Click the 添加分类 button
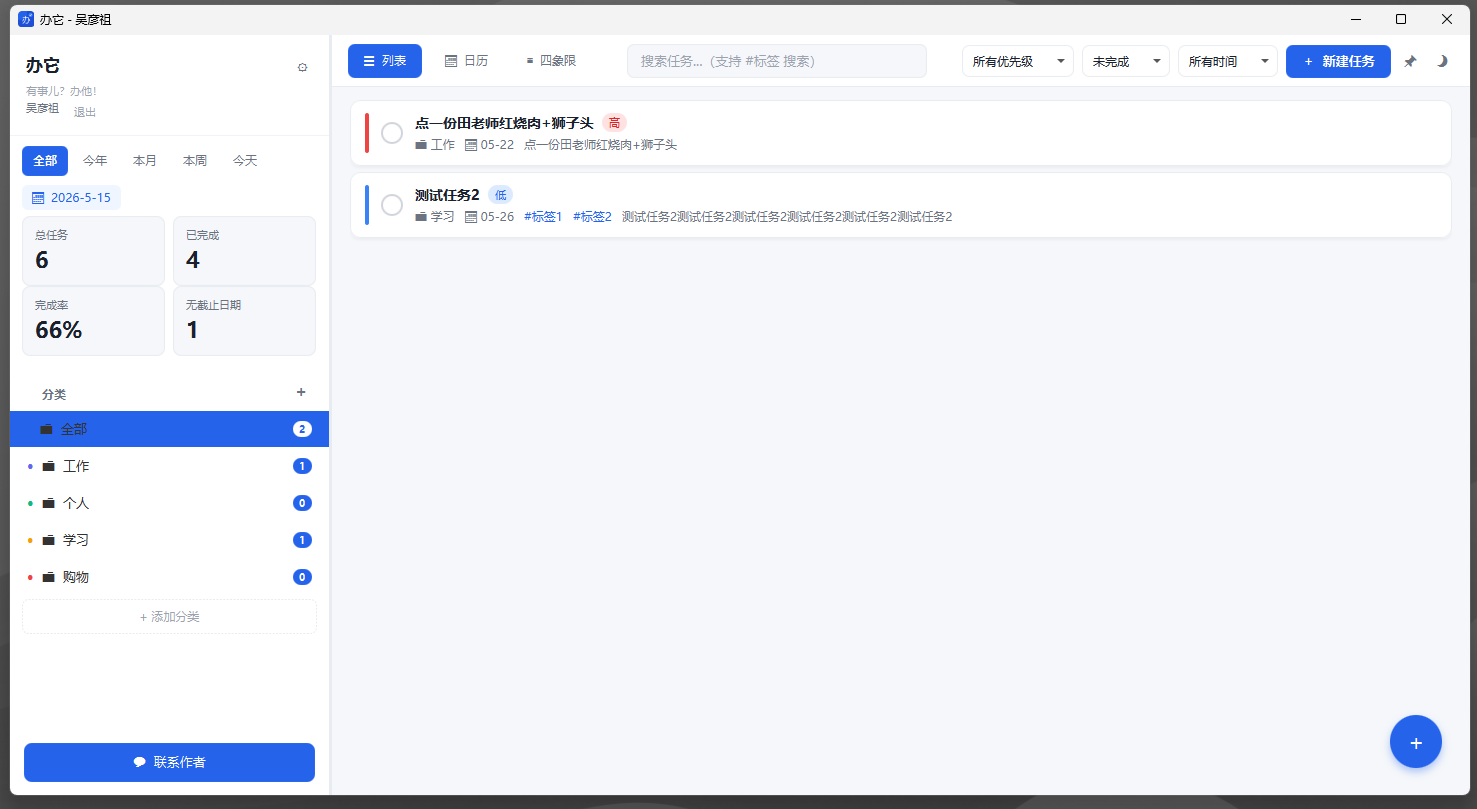Viewport: 1477px width, 809px height. (x=169, y=617)
